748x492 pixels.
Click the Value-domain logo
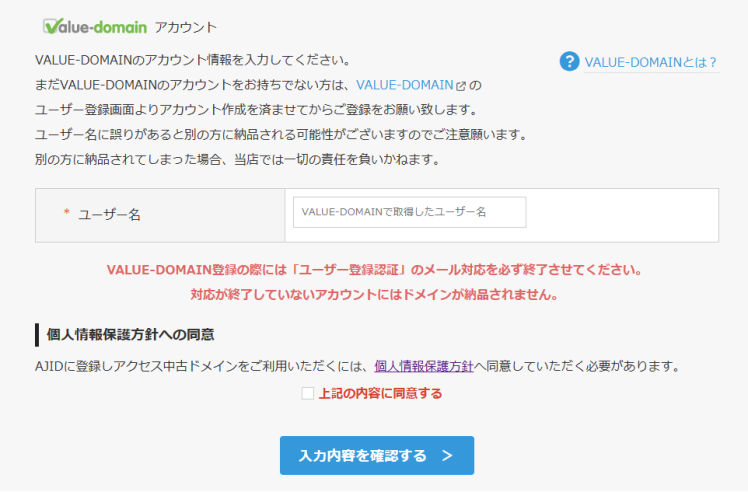click(95, 27)
